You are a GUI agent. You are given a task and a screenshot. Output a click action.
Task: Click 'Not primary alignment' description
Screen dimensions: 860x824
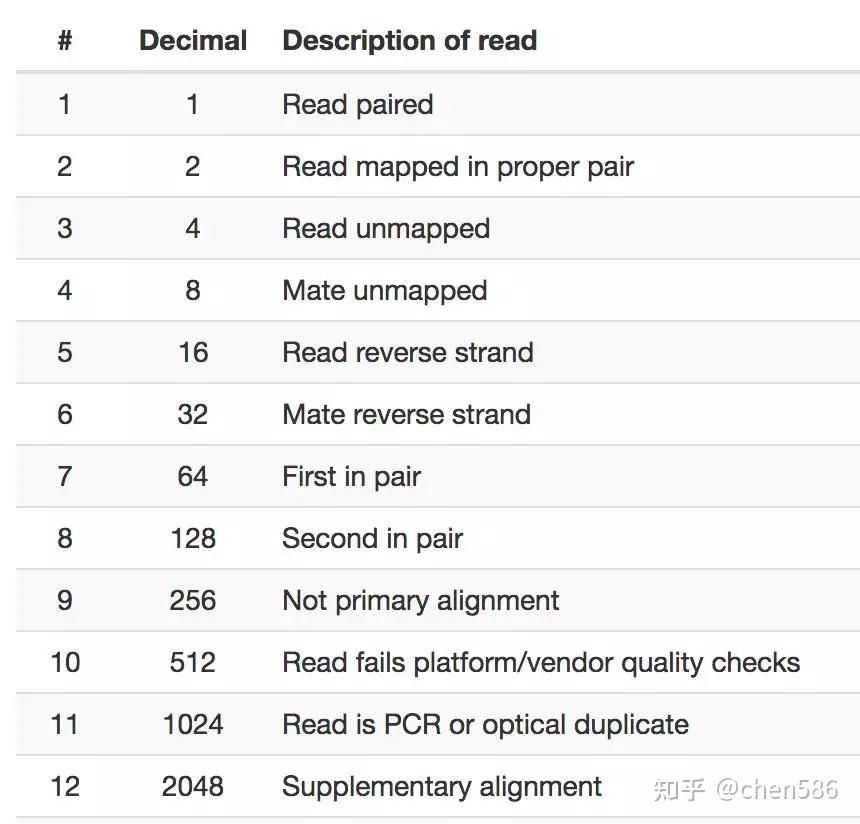point(420,600)
